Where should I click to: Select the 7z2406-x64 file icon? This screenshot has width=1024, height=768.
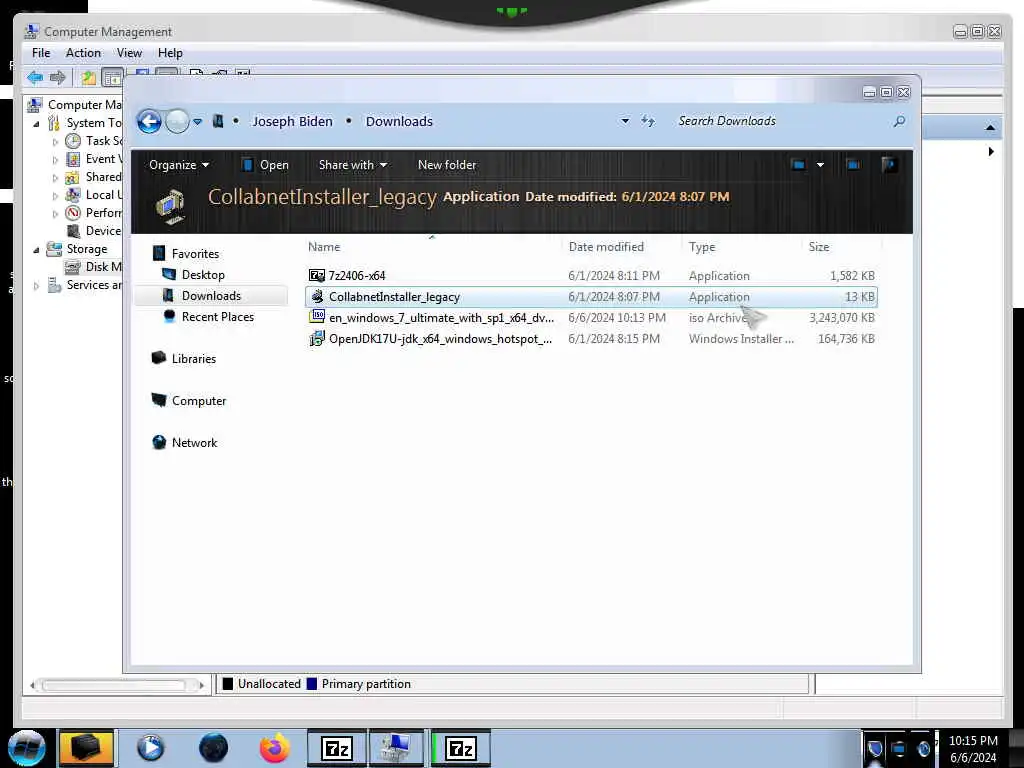point(317,276)
